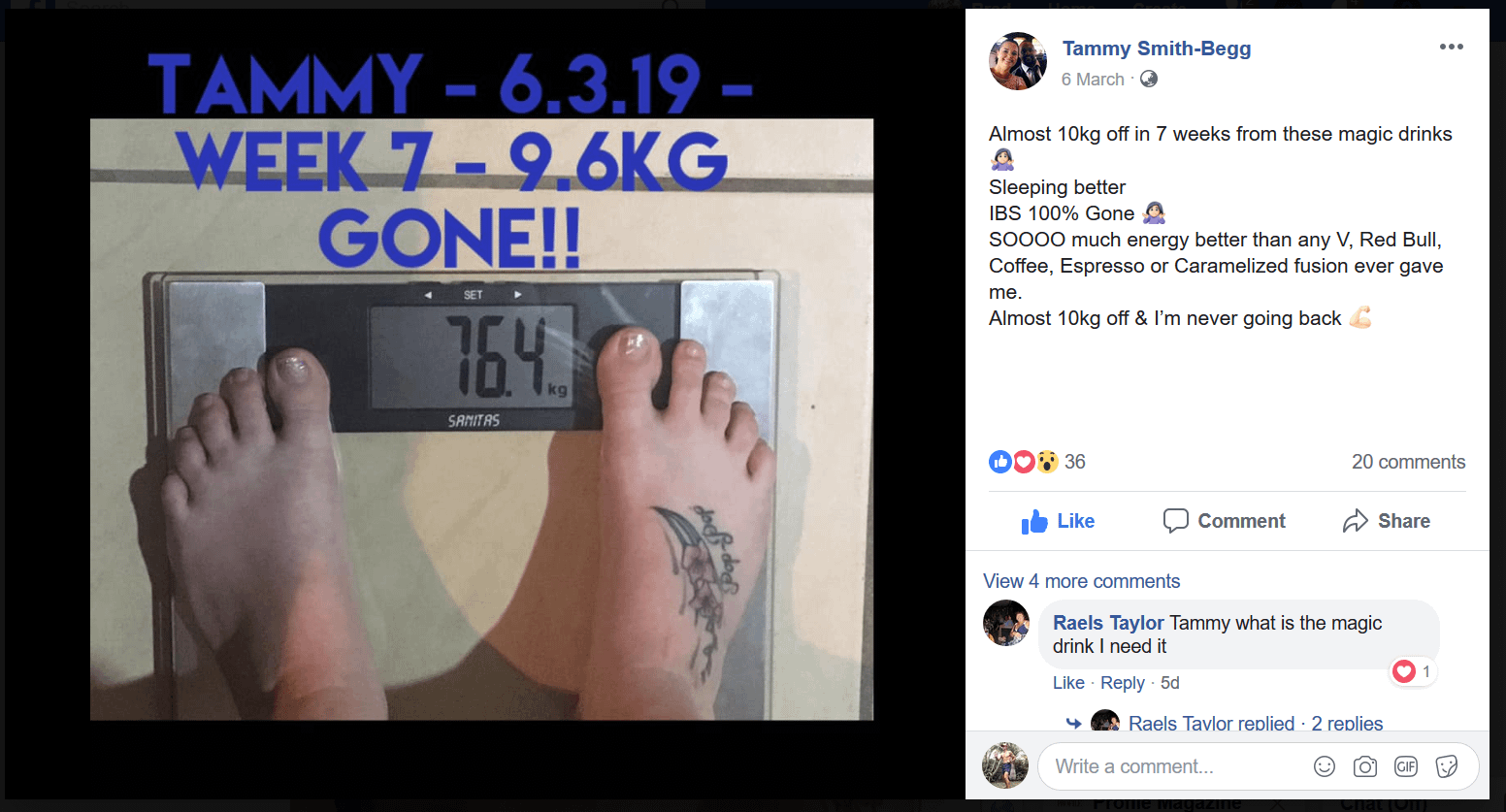Click the globe public privacy icon

click(x=1148, y=79)
